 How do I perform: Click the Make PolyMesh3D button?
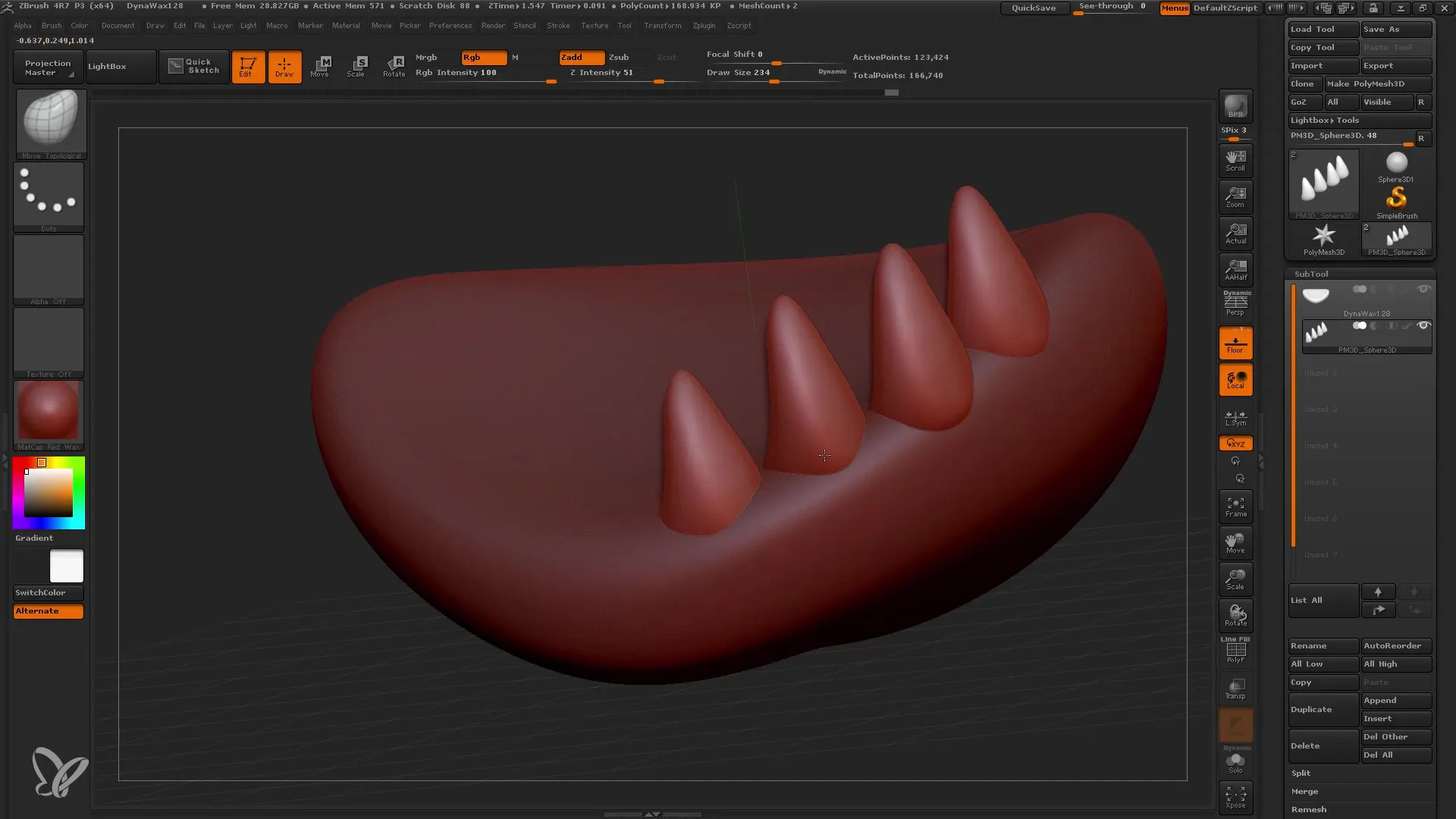click(x=1375, y=83)
